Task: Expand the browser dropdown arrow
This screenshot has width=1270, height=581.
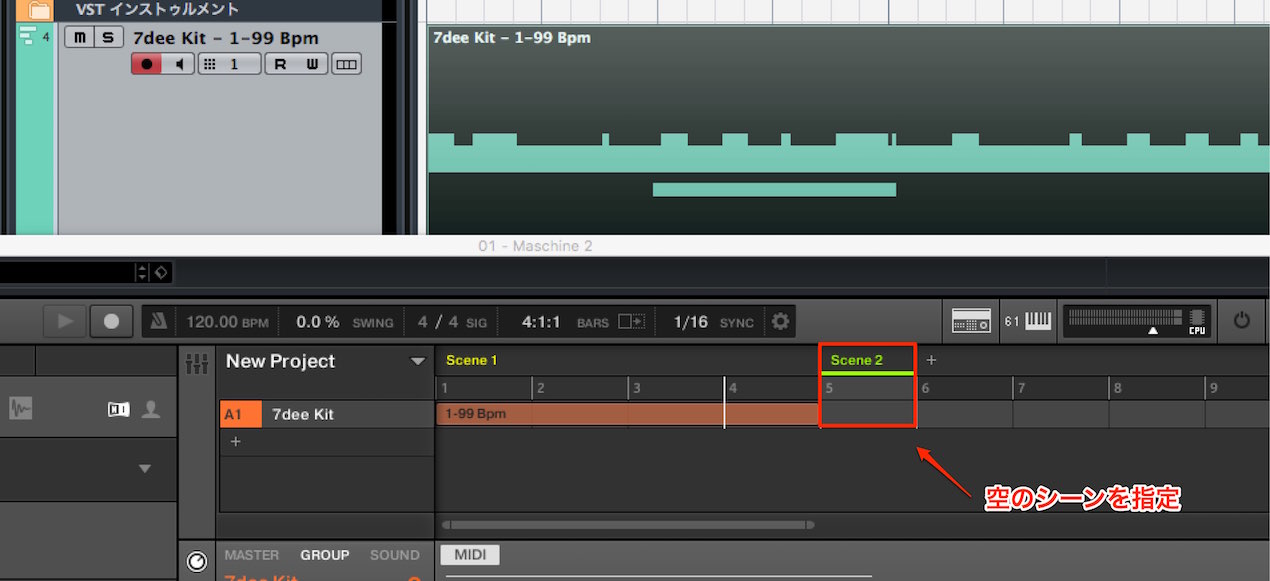Action: coord(145,468)
